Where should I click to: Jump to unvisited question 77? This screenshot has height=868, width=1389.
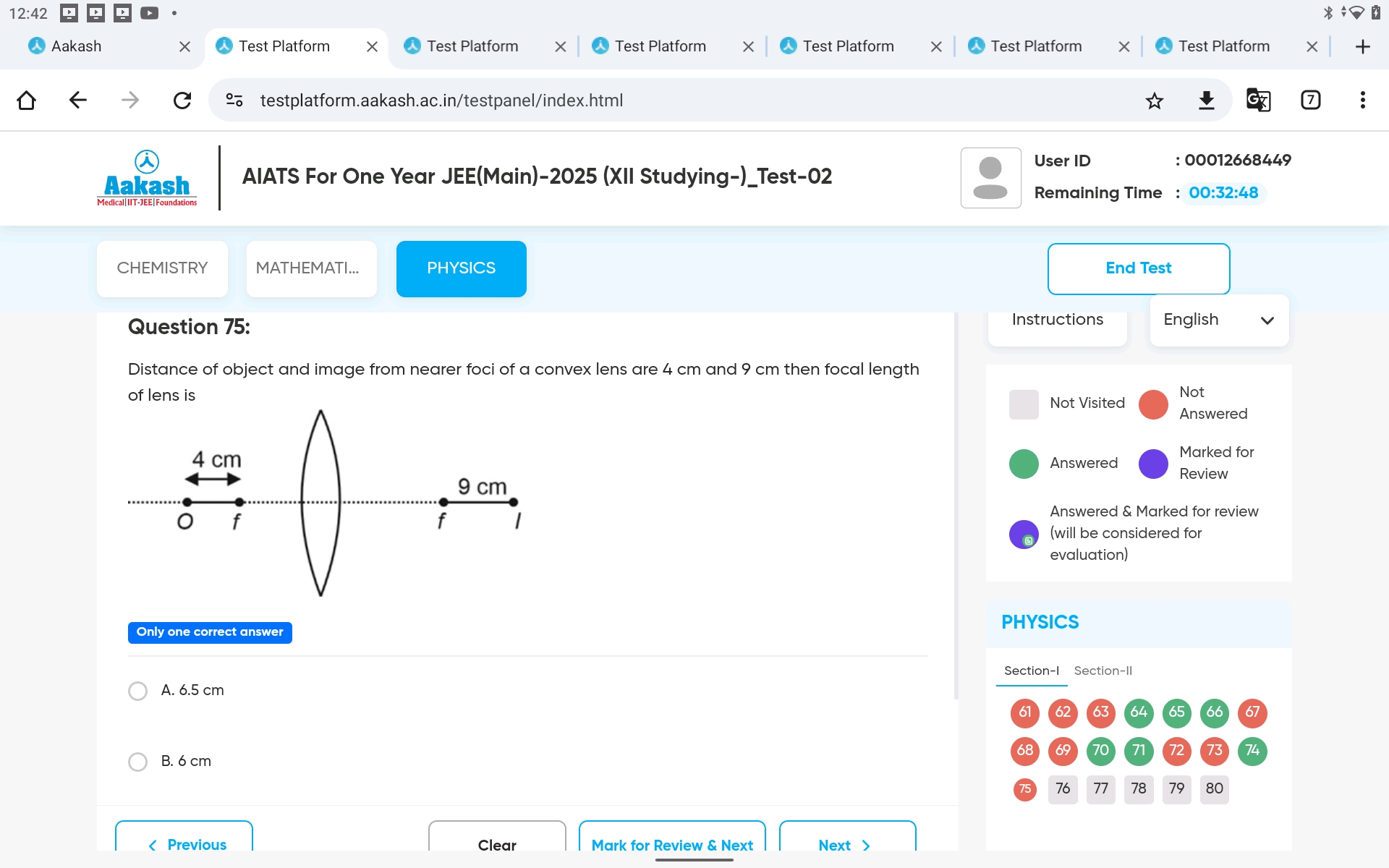pyautogui.click(x=1101, y=789)
